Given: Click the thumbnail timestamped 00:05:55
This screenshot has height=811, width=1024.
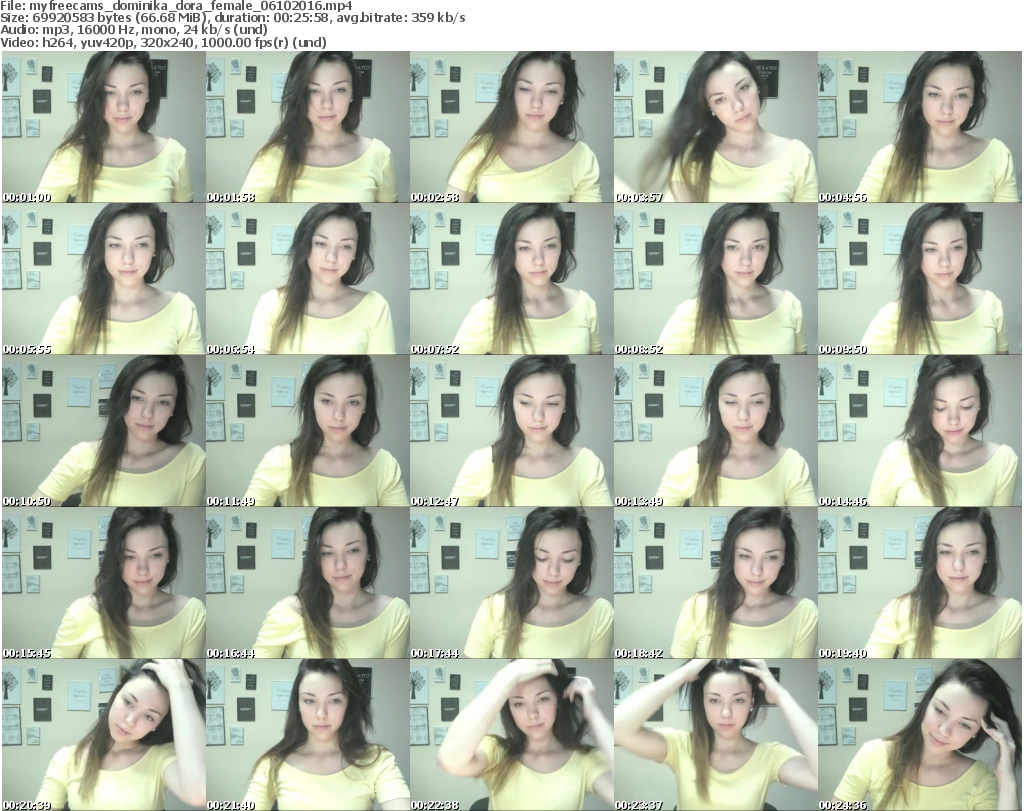Looking at the screenshot, I should click(102, 279).
